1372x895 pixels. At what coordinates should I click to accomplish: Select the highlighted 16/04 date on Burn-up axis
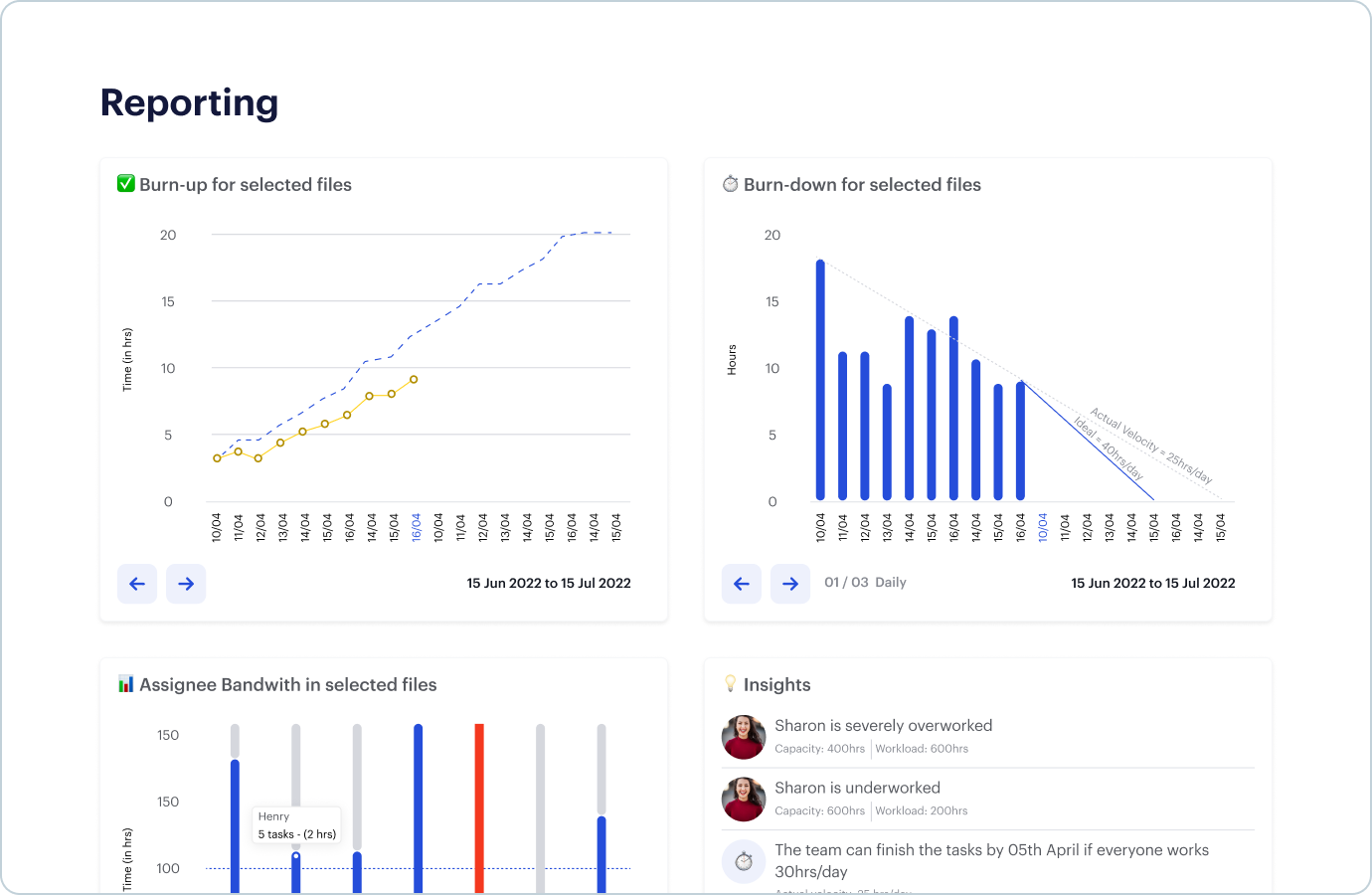417,527
